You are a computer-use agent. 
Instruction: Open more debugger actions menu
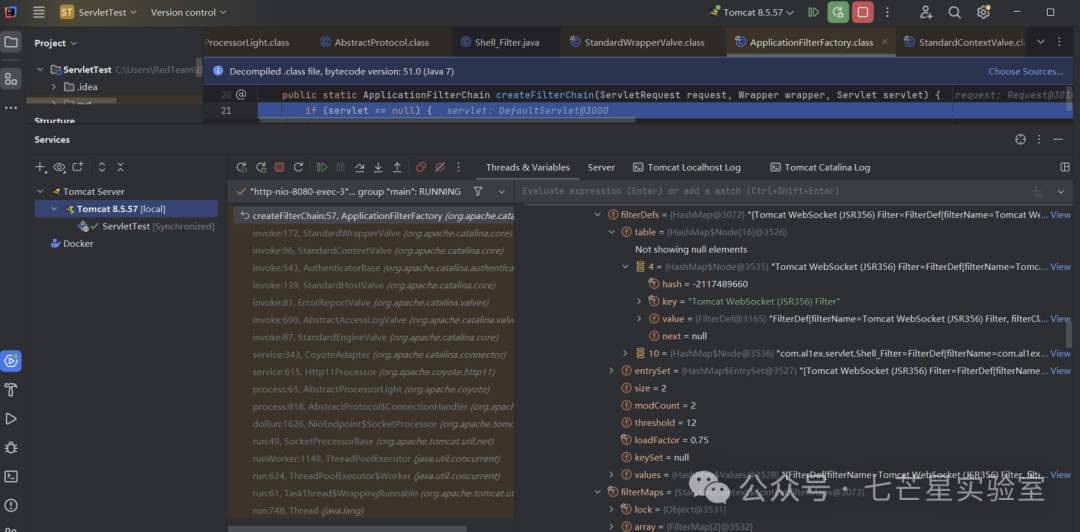[x=459, y=167]
